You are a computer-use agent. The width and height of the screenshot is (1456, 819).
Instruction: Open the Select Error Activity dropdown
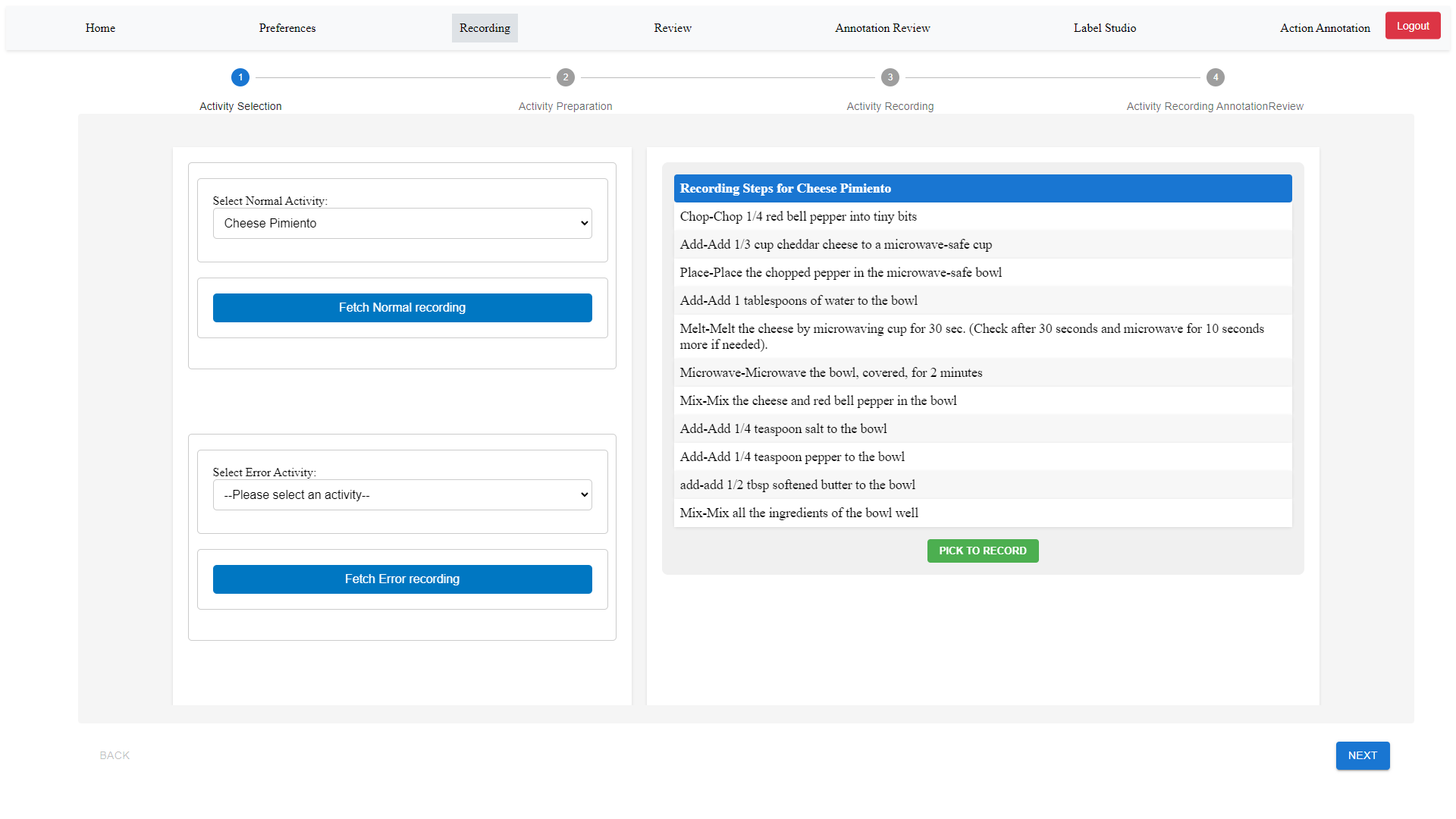tap(402, 495)
